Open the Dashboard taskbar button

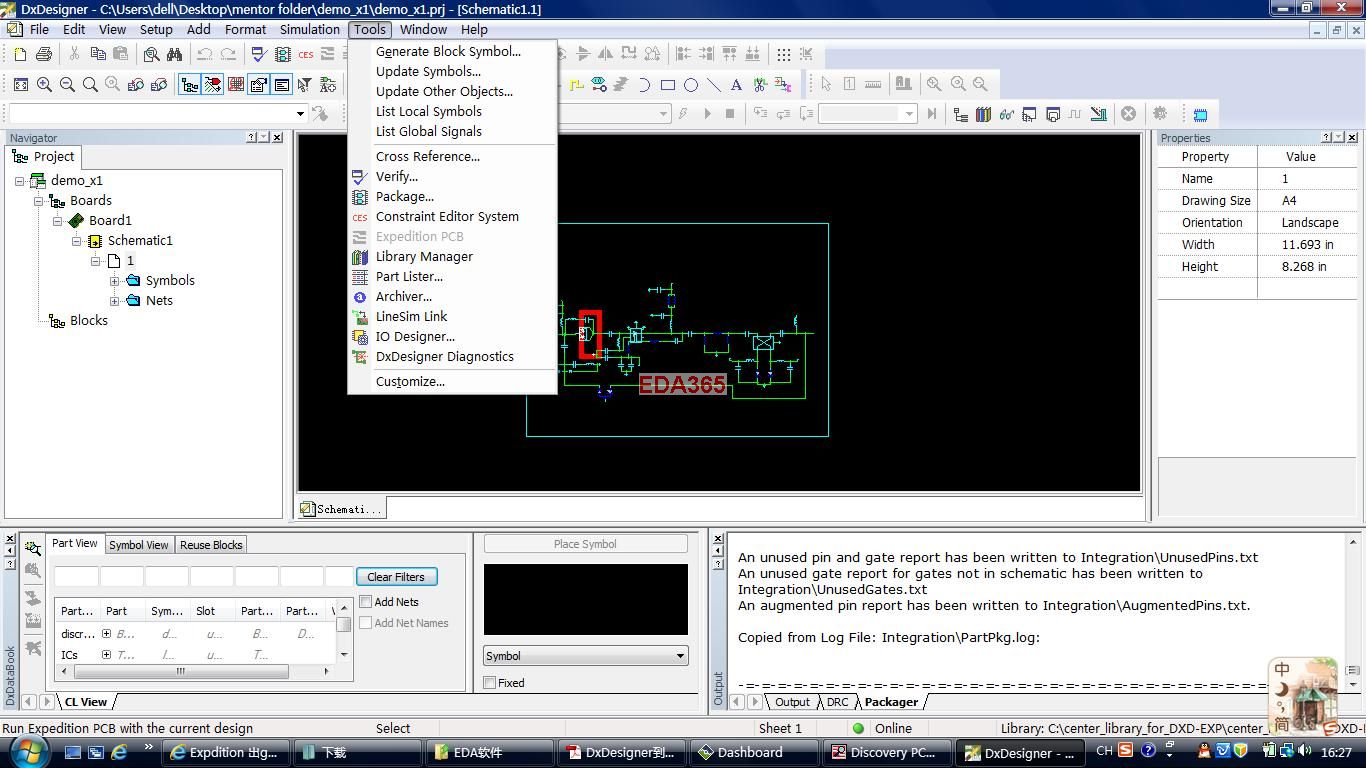[x=755, y=753]
